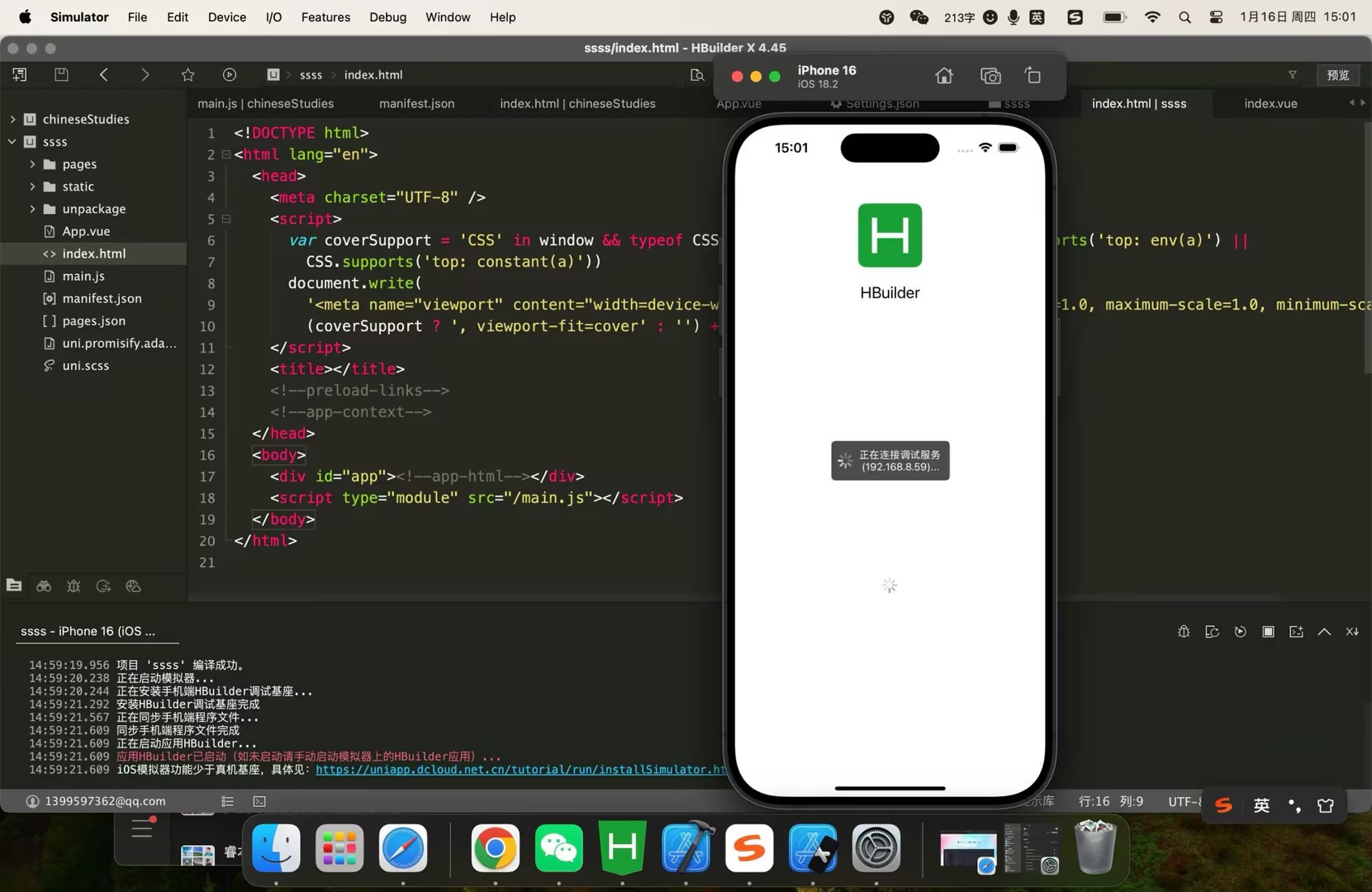Click the 1399597362@qq.com account
The width and height of the screenshot is (1372, 892).
[x=96, y=801]
